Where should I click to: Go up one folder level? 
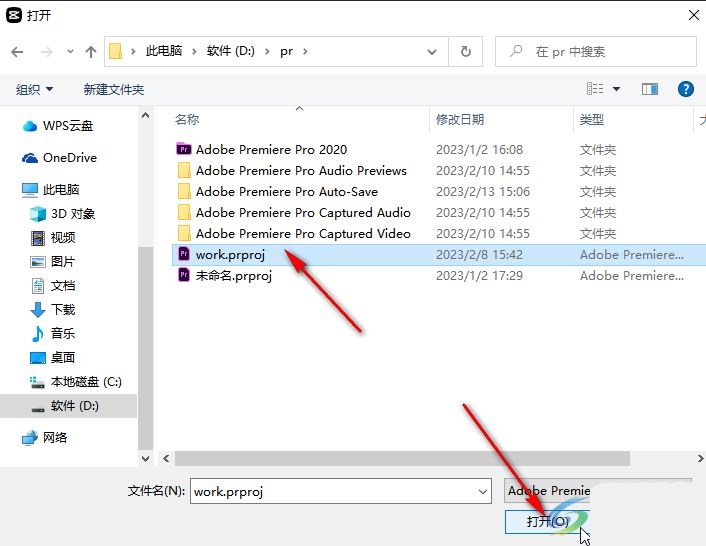(91, 52)
